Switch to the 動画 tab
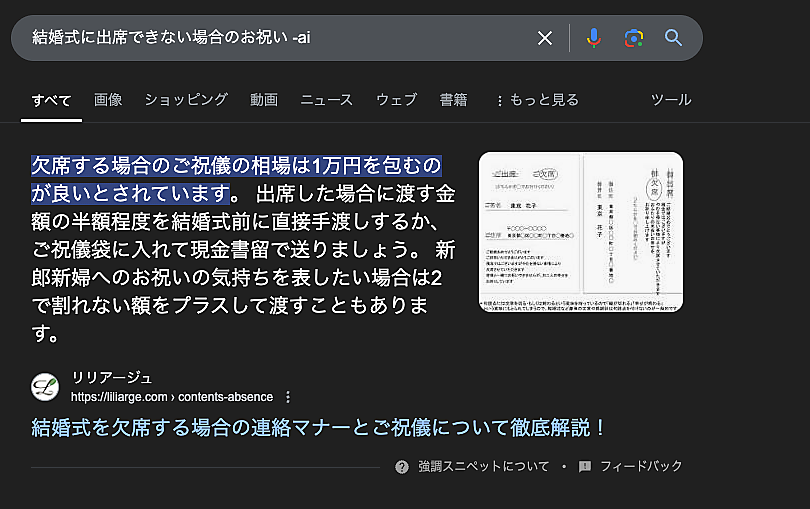 coord(264,100)
